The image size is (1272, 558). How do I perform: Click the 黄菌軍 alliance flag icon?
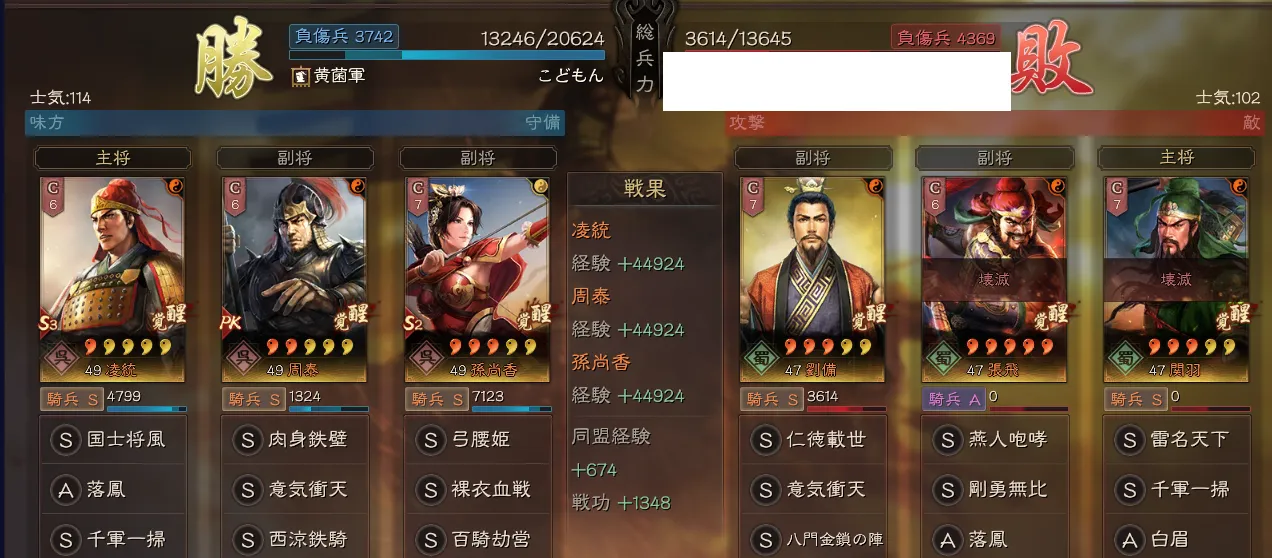(x=300, y=75)
